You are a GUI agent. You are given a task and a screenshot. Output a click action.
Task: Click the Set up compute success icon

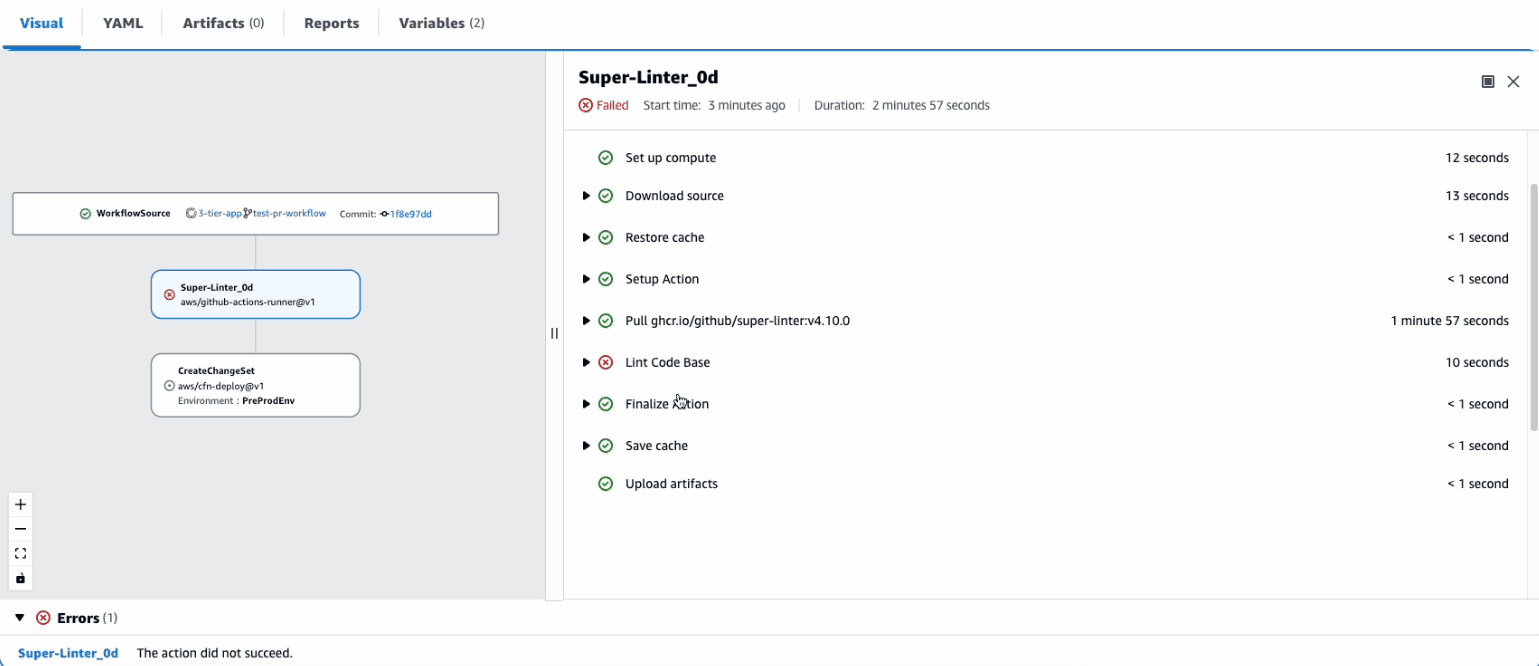pos(605,158)
